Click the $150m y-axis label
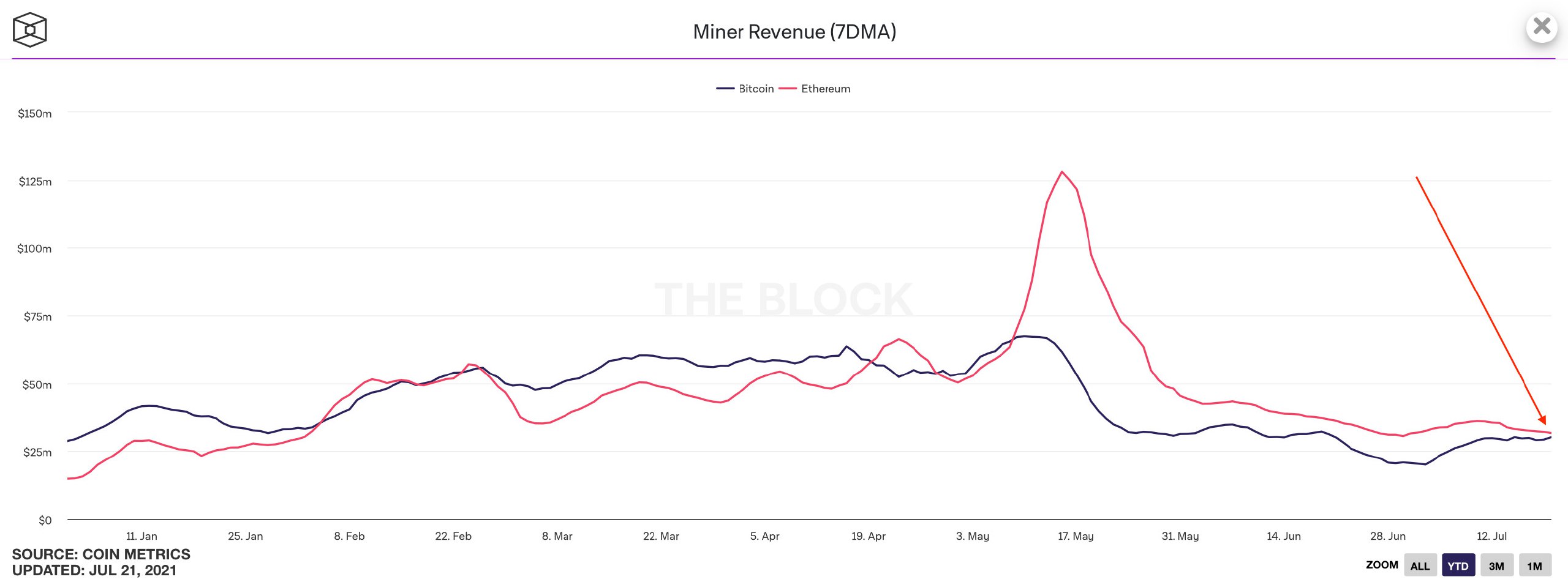 (x=35, y=114)
